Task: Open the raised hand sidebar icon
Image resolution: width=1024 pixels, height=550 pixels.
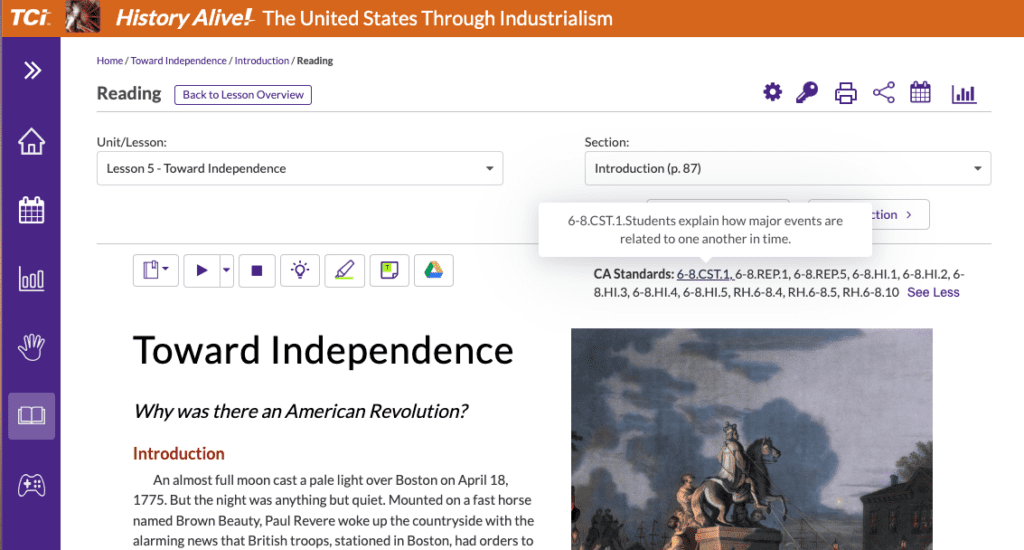Action: [x=31, y=347]
